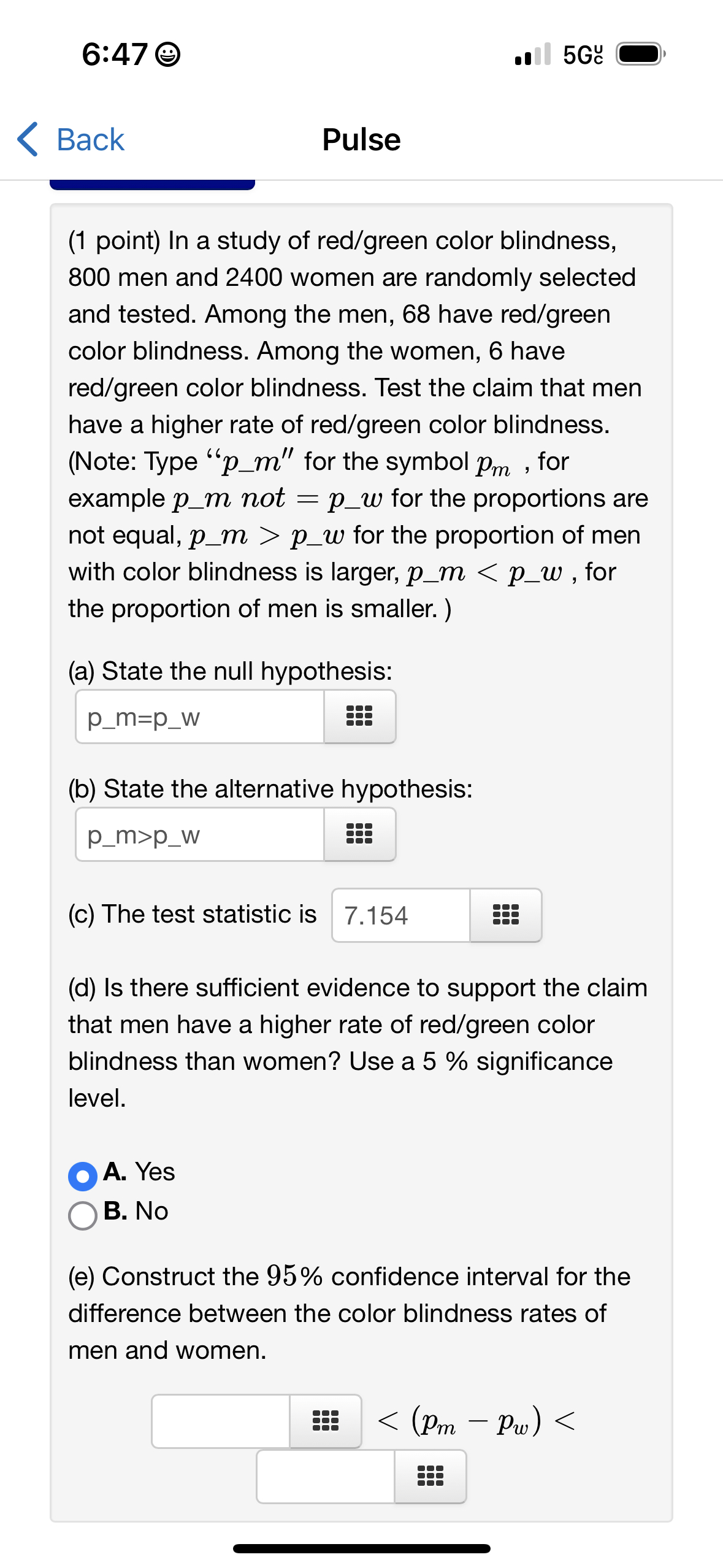Tap the 5G network indicator in the status bar
The height and width of the screenshot is (1568, 723).
click(x=581, y=54)
